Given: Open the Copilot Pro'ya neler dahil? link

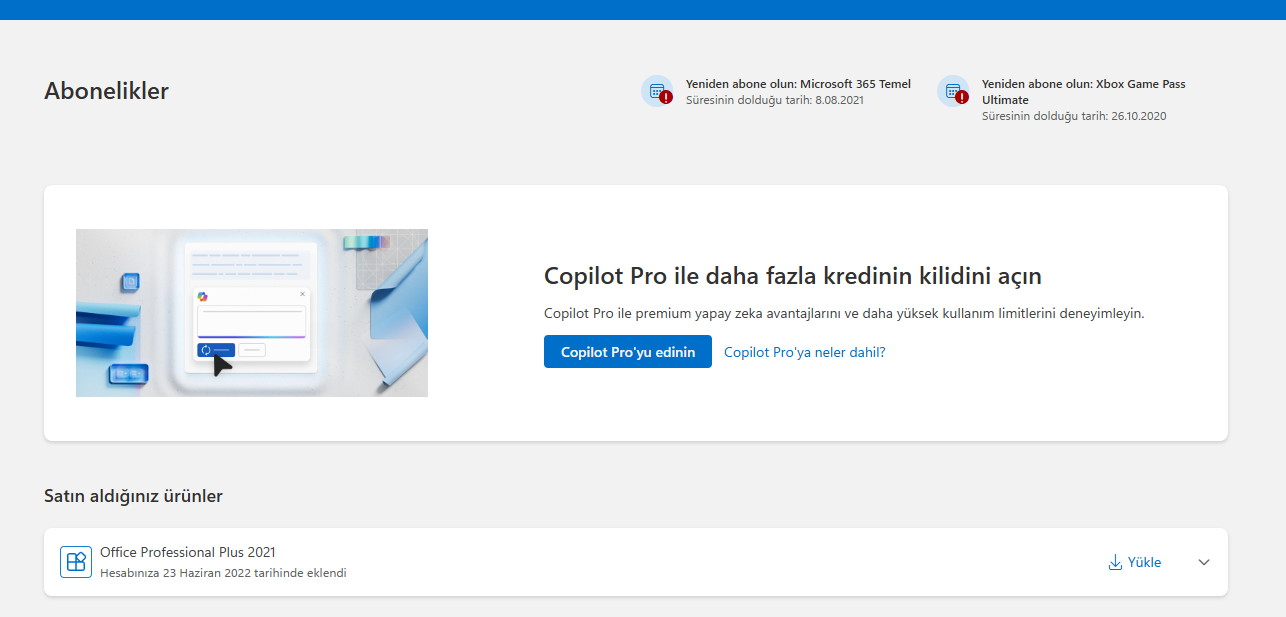Looking at the screenshot, I should click(805, 352).
